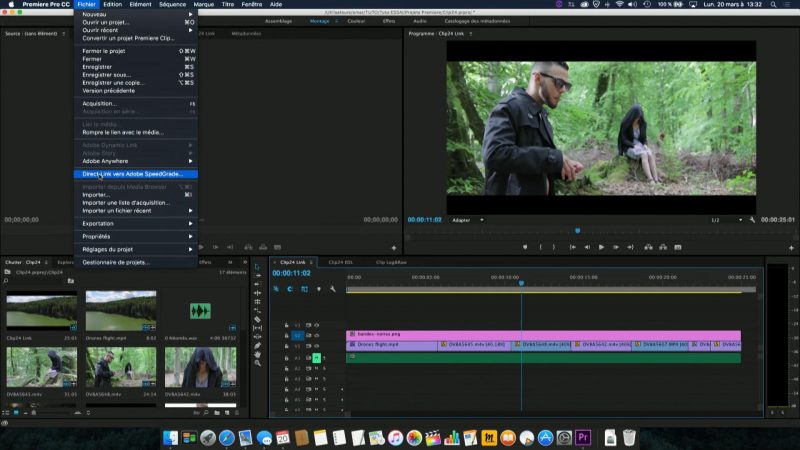Choose Enregistrer sous in Fichier menu
Viewport: 800px width, 450px height.
click(136, 75)
